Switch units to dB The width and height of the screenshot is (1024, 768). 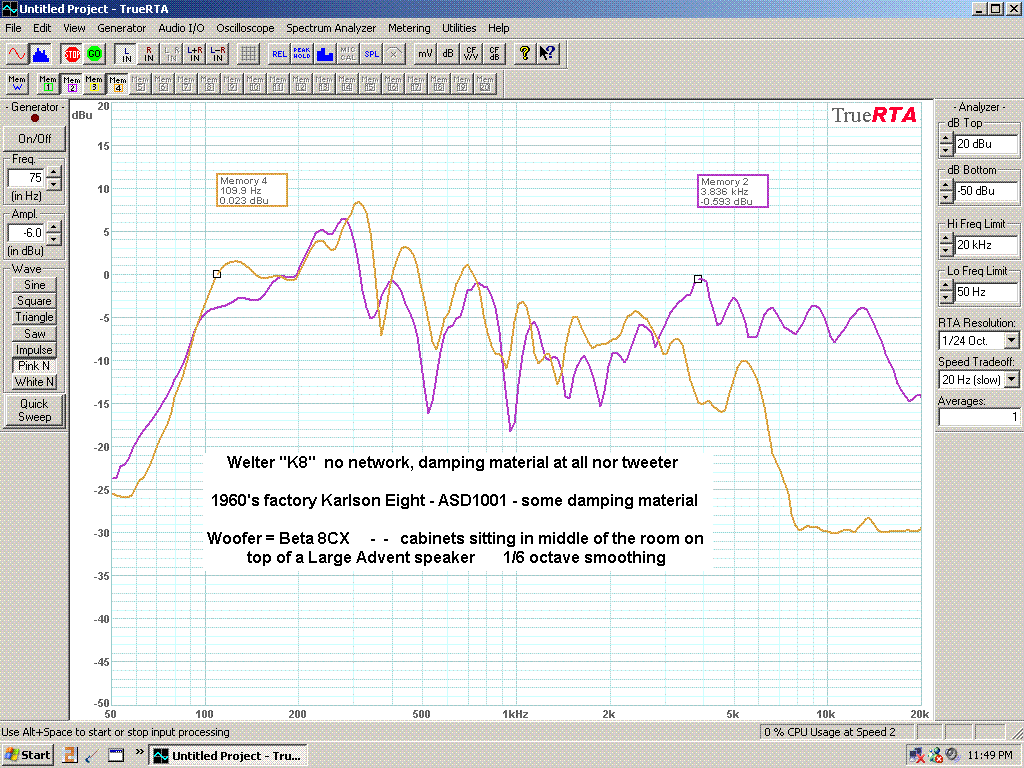447,54
